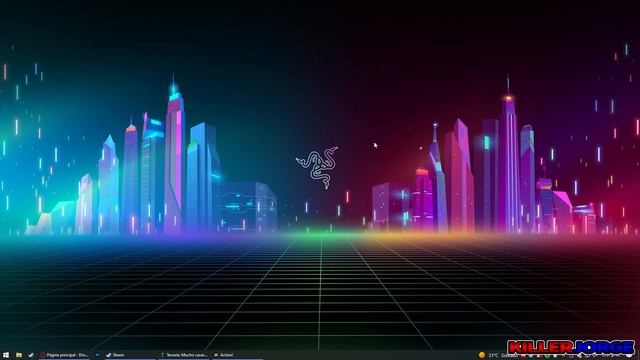Switch to the Action! recorder window
640x360 pixels.
click(x=238, y=355)
